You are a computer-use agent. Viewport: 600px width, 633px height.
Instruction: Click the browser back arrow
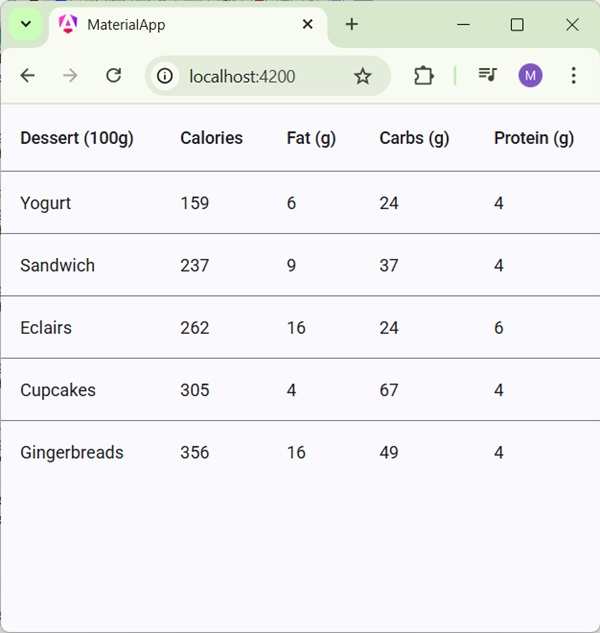28,76
